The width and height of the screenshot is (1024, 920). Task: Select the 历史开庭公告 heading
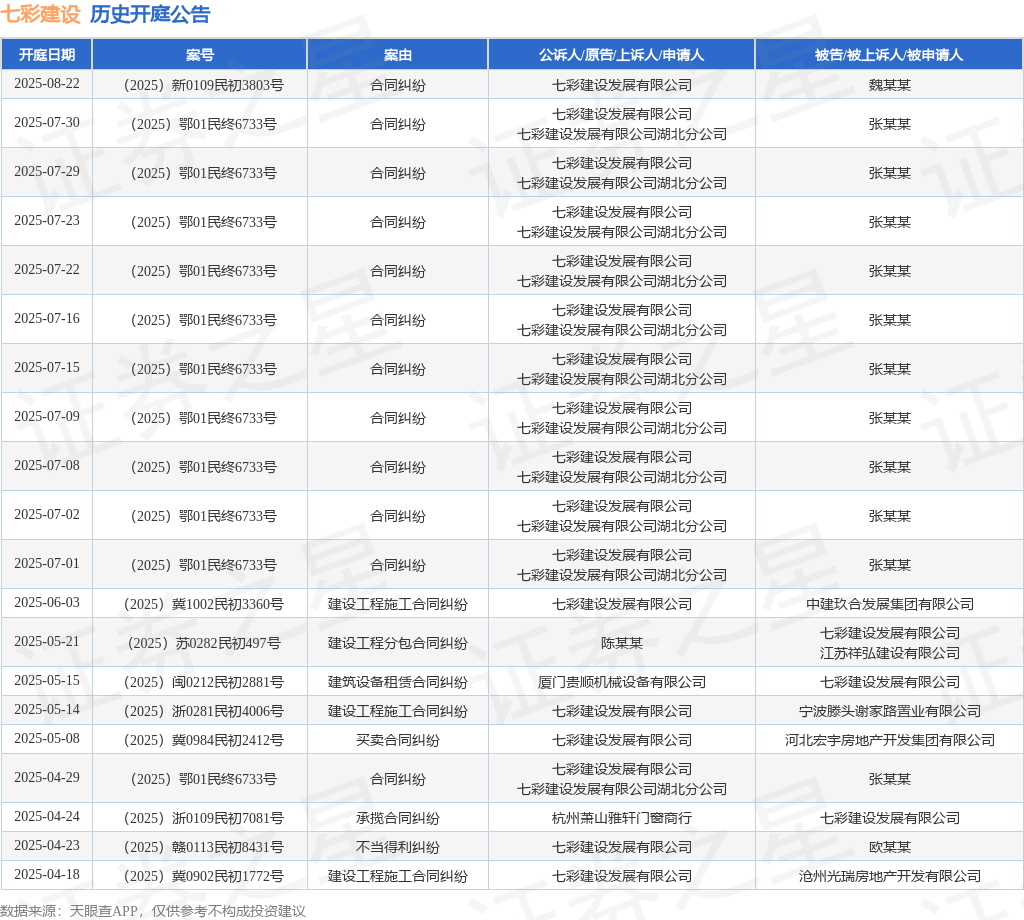(150, 14)
